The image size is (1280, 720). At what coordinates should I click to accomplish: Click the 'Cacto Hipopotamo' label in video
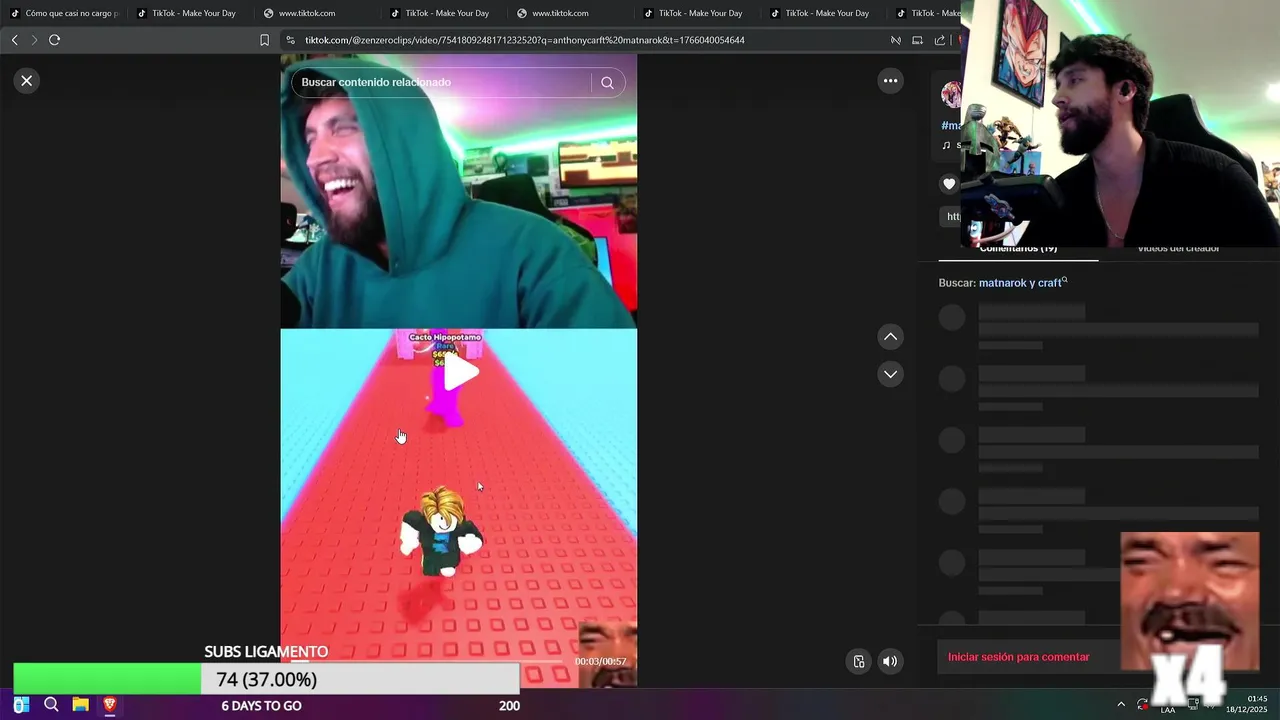tap(445, 337)
